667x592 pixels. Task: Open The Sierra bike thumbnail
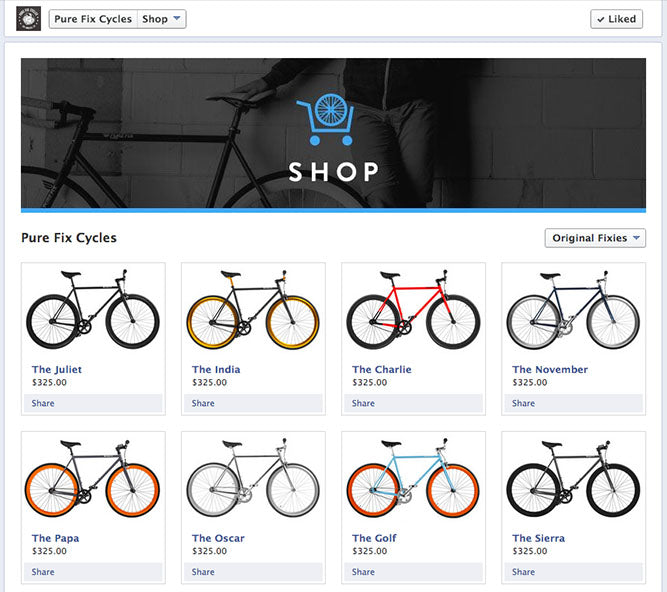coord(573,479)
